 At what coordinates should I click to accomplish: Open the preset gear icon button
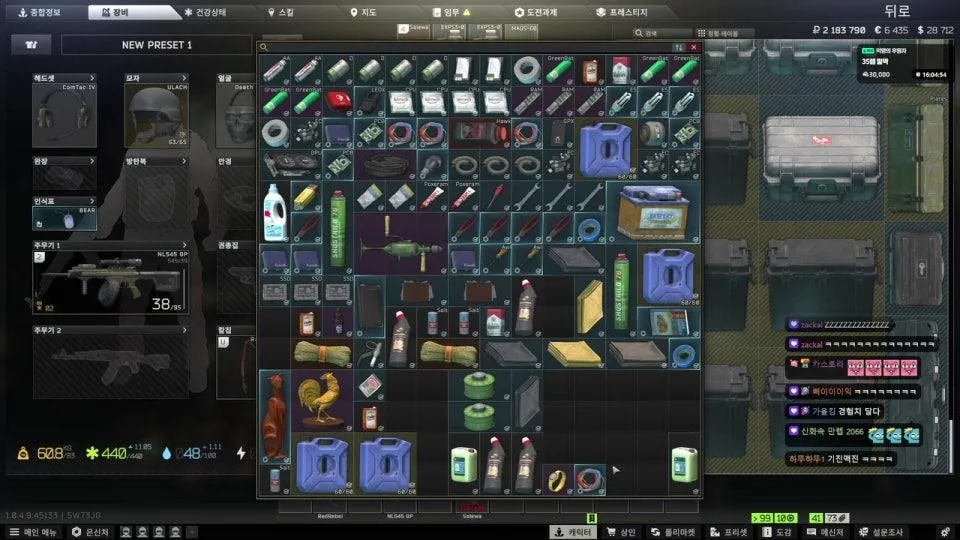tap(31, 45)
